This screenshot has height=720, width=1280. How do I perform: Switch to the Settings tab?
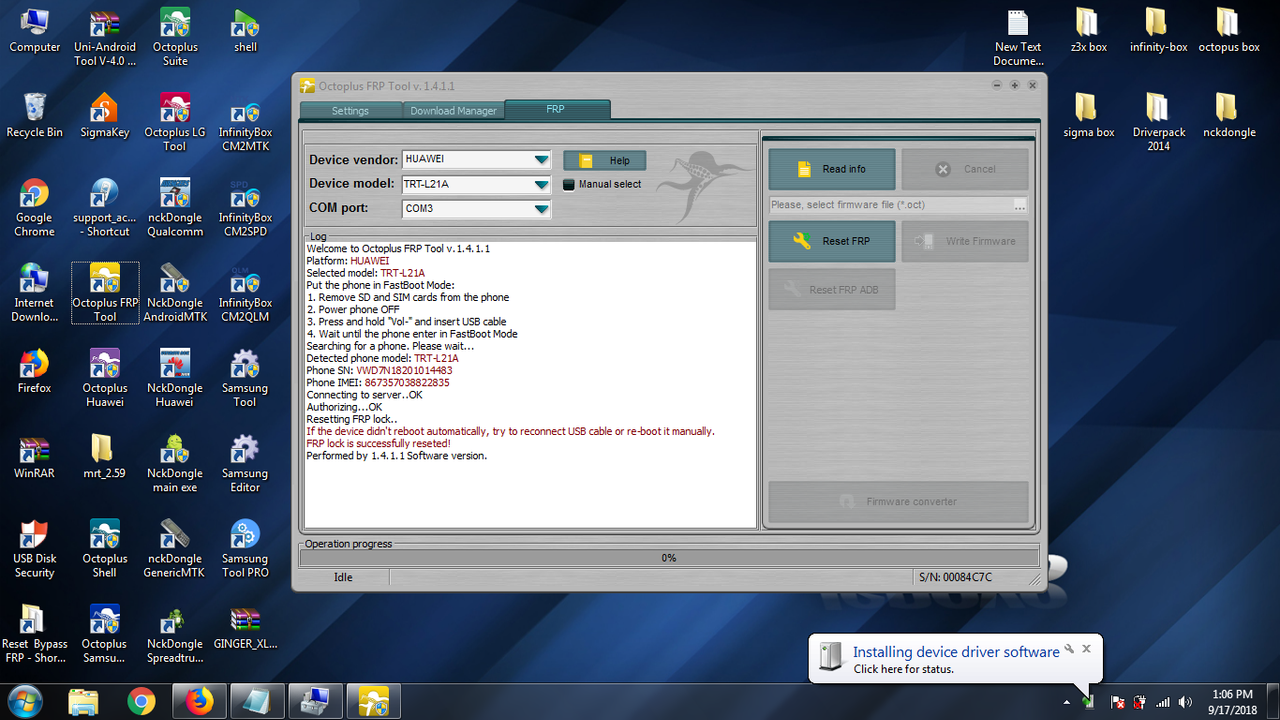pyautogui.click(x=350, y=111)
